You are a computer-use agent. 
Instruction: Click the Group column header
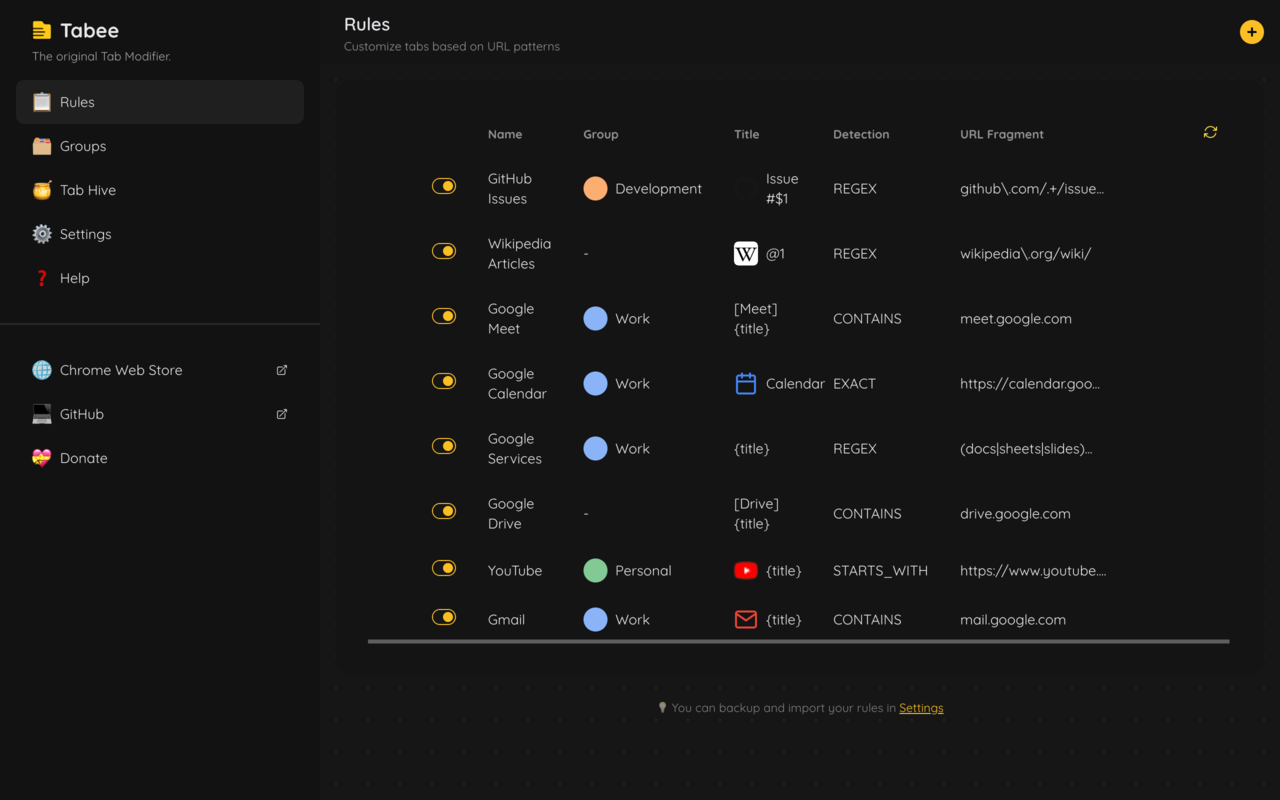tap(601, 134)
